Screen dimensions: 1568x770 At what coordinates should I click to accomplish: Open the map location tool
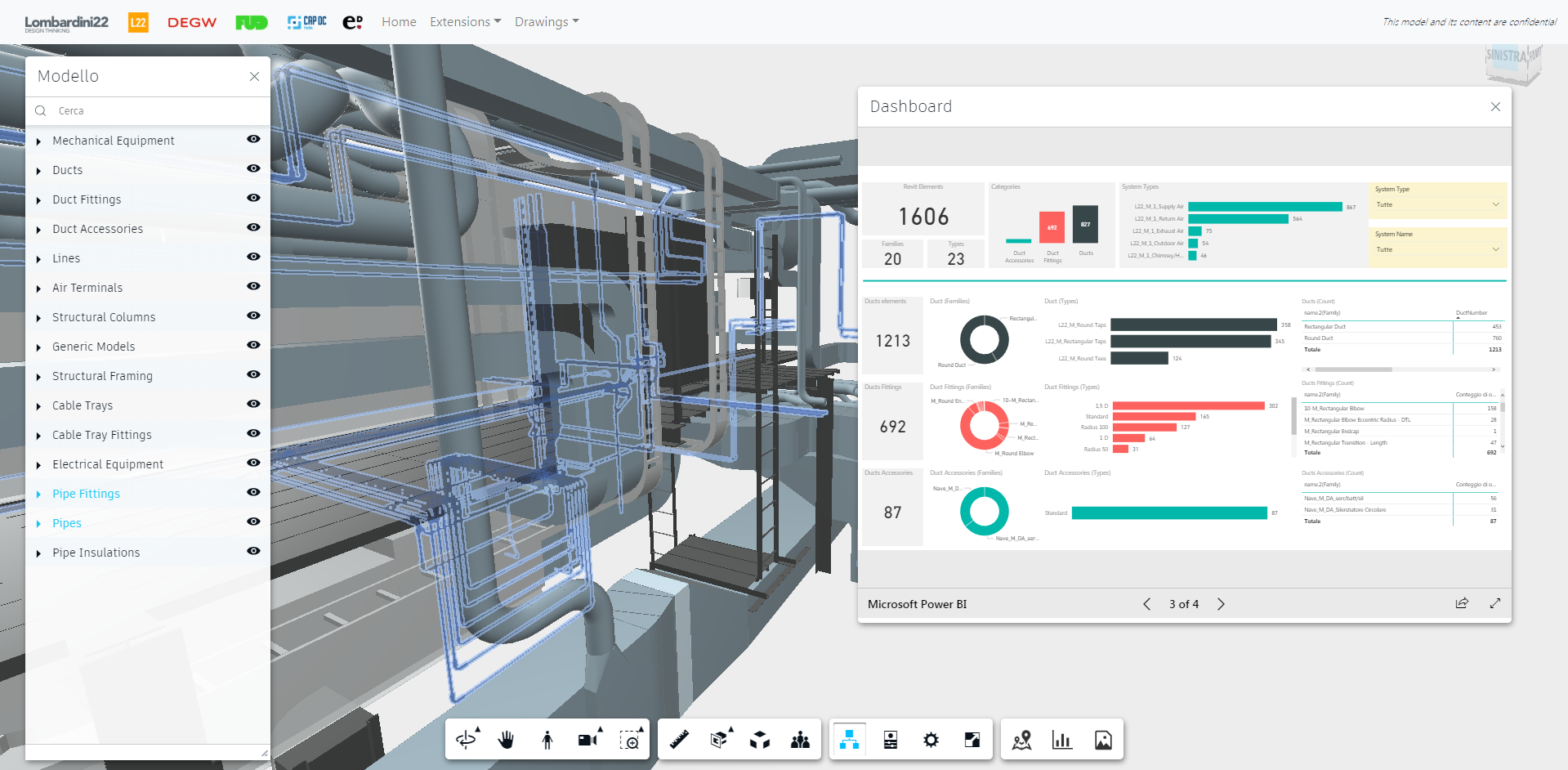pyautogui.click(x=1021, y=740)
